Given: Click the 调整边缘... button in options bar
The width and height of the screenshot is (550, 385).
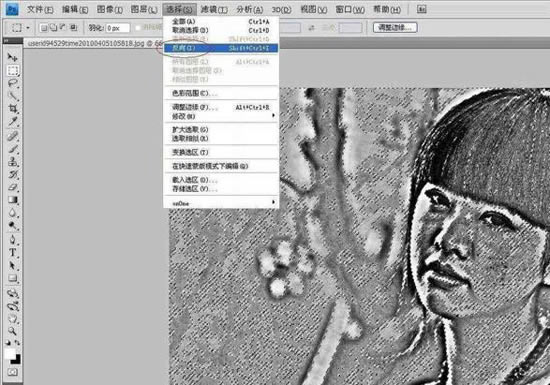Looking at the screenshot, I should pyautogui.click(x=395, y=27).
